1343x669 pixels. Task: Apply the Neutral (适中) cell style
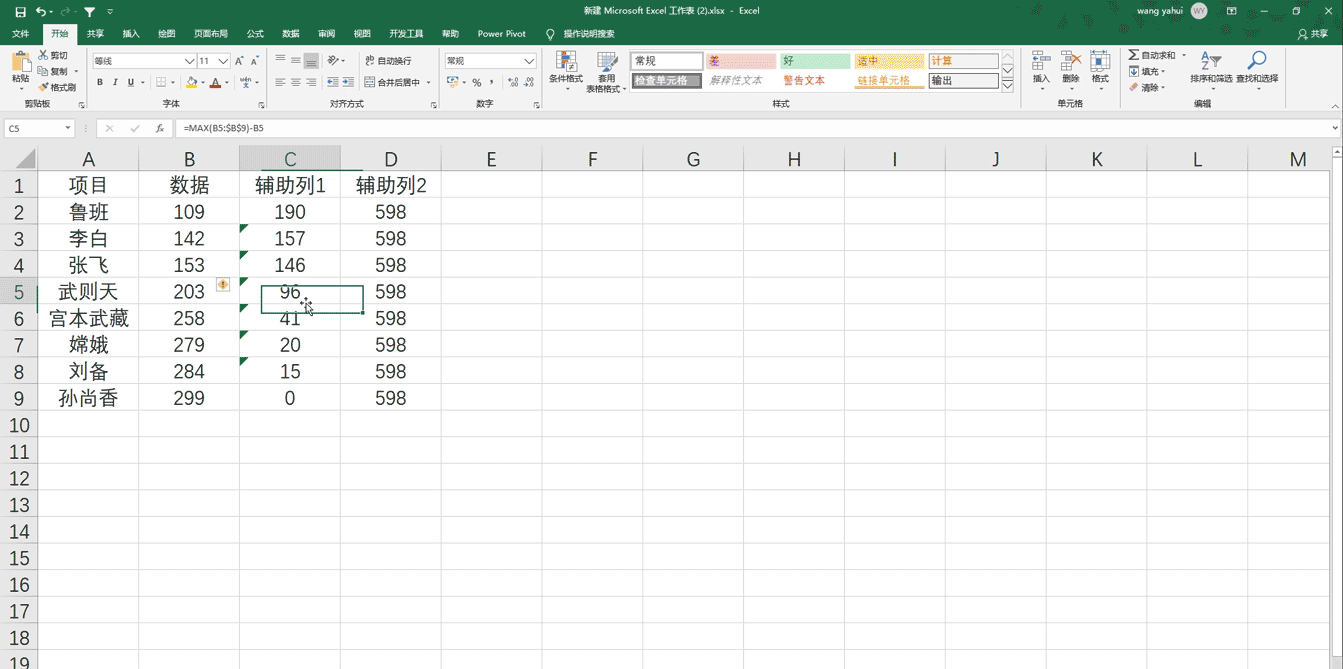coord(889,61)
